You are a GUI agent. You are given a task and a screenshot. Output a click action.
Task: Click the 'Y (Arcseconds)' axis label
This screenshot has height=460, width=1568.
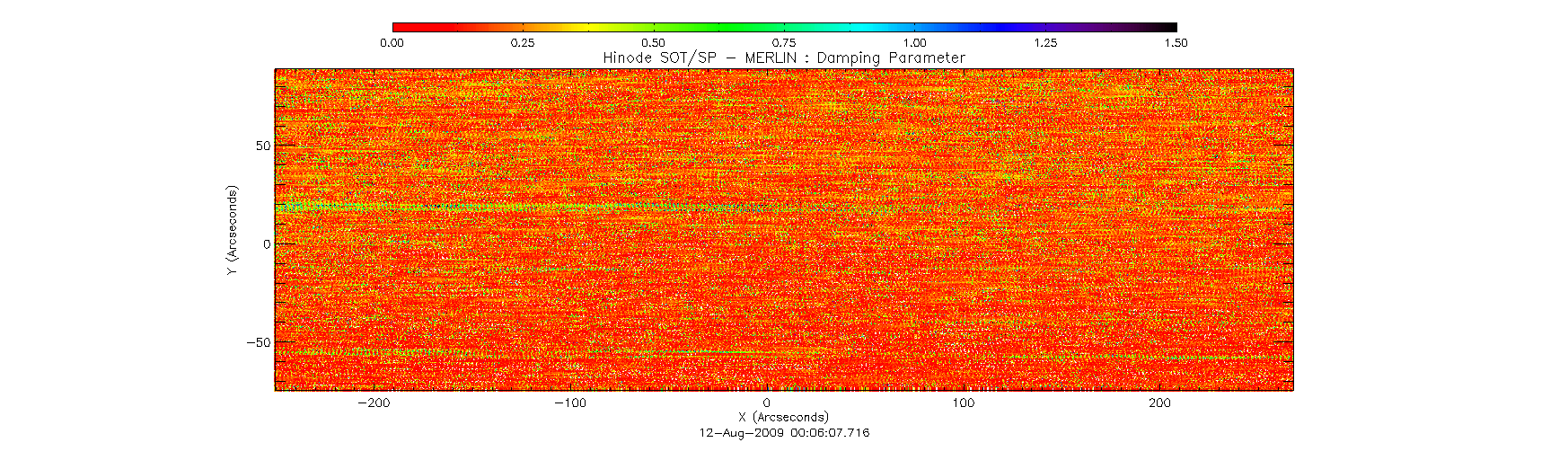click(x=233, y=231)
